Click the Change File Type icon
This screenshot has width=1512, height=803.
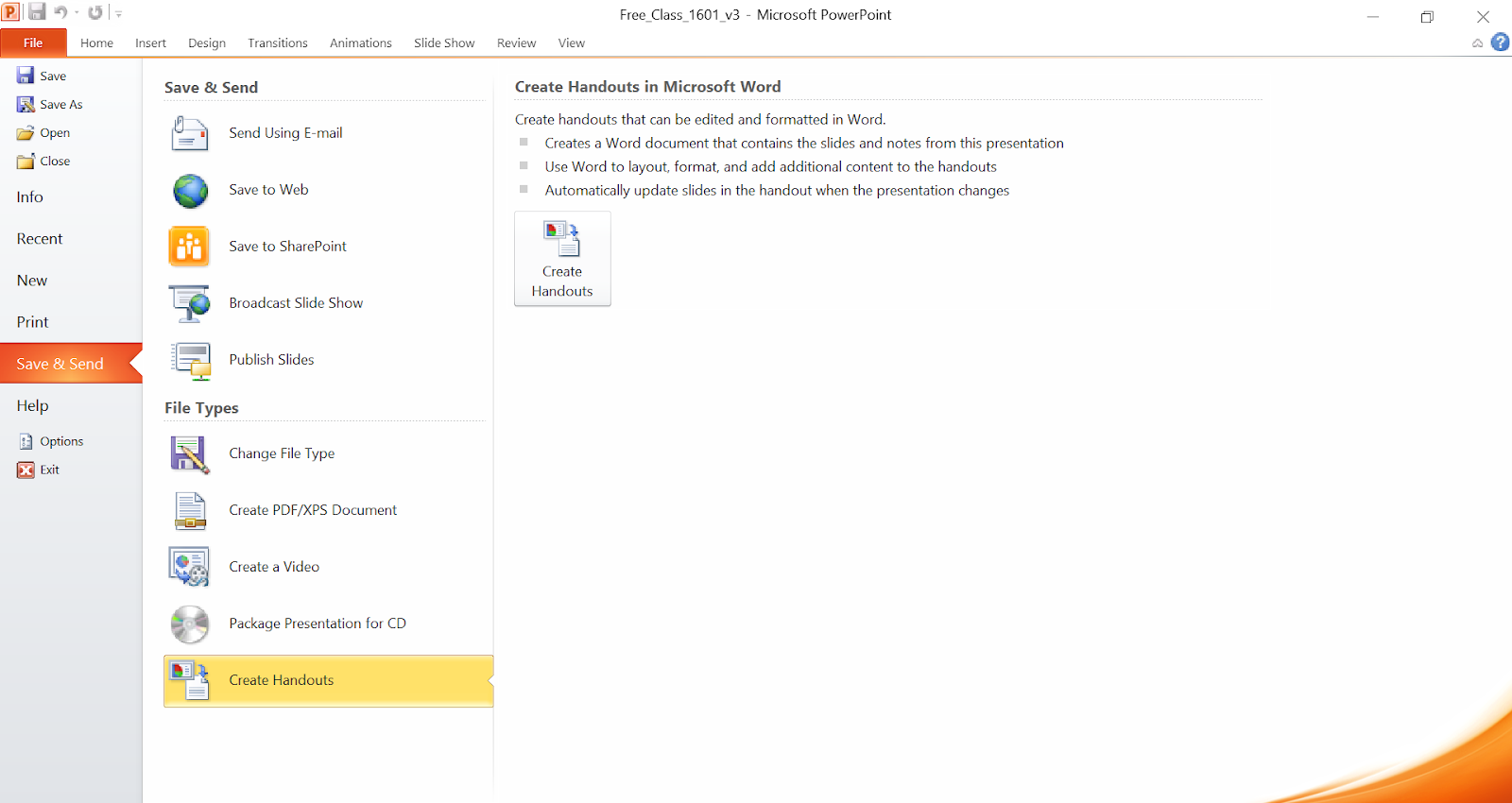(189, 453)
